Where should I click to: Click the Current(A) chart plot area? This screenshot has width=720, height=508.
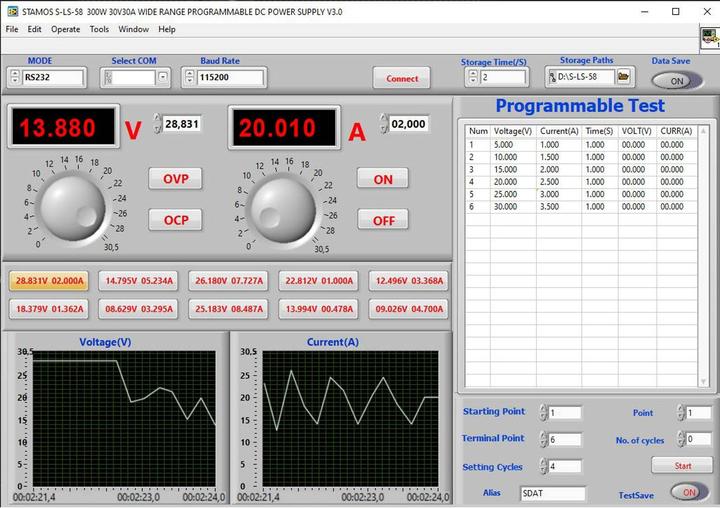tap(350, 418)
